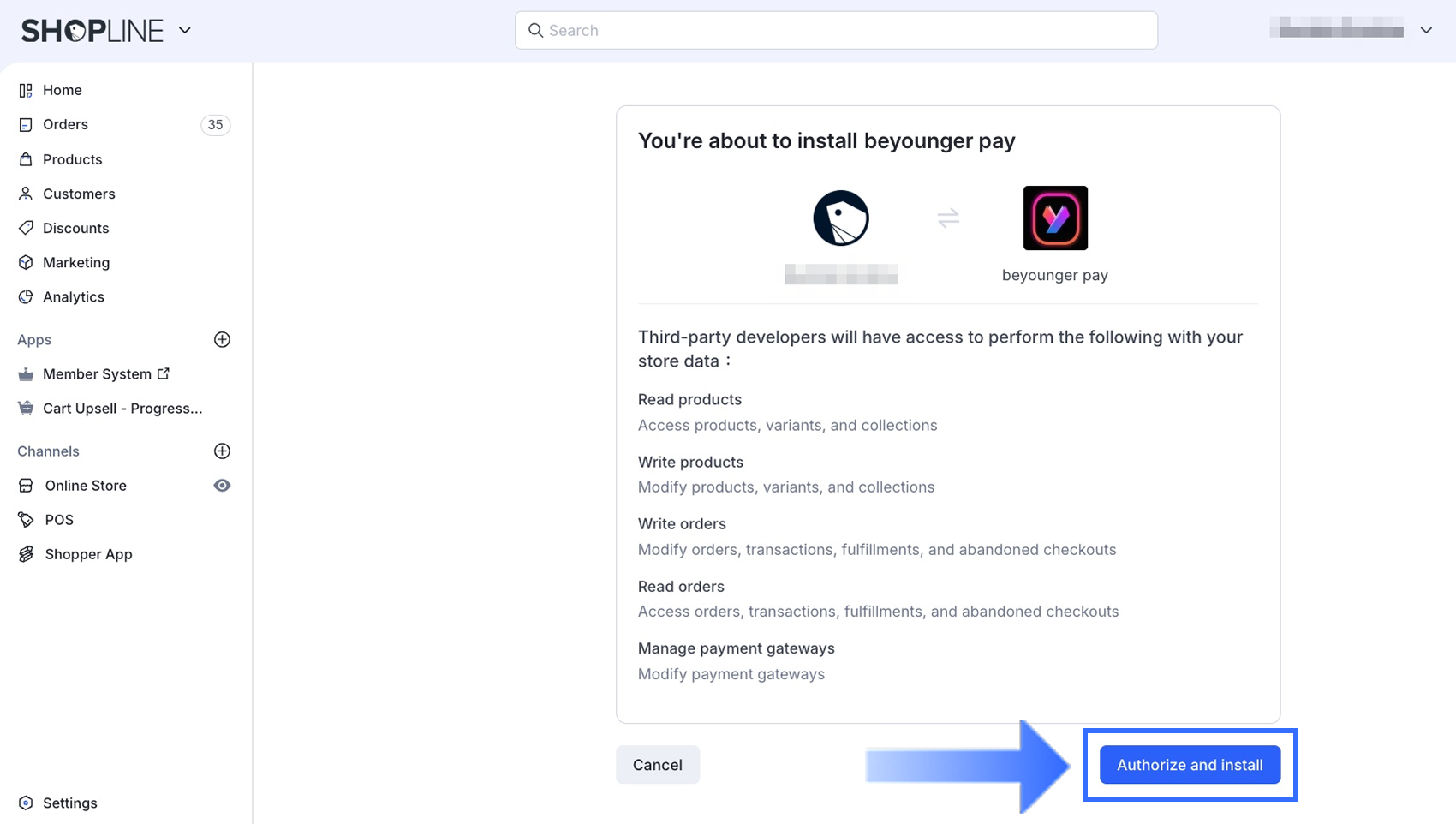Open Cart Upsell - Progress app

point(124,408)
